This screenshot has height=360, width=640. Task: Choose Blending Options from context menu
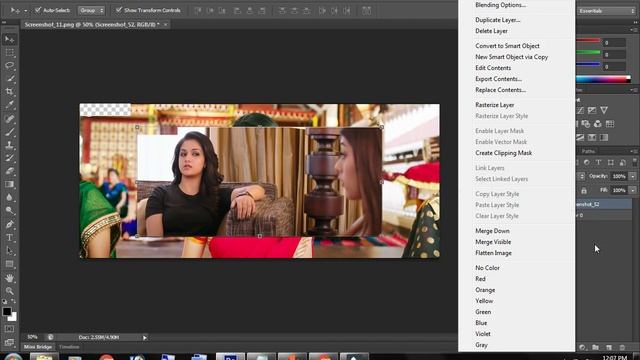[500, 5]
